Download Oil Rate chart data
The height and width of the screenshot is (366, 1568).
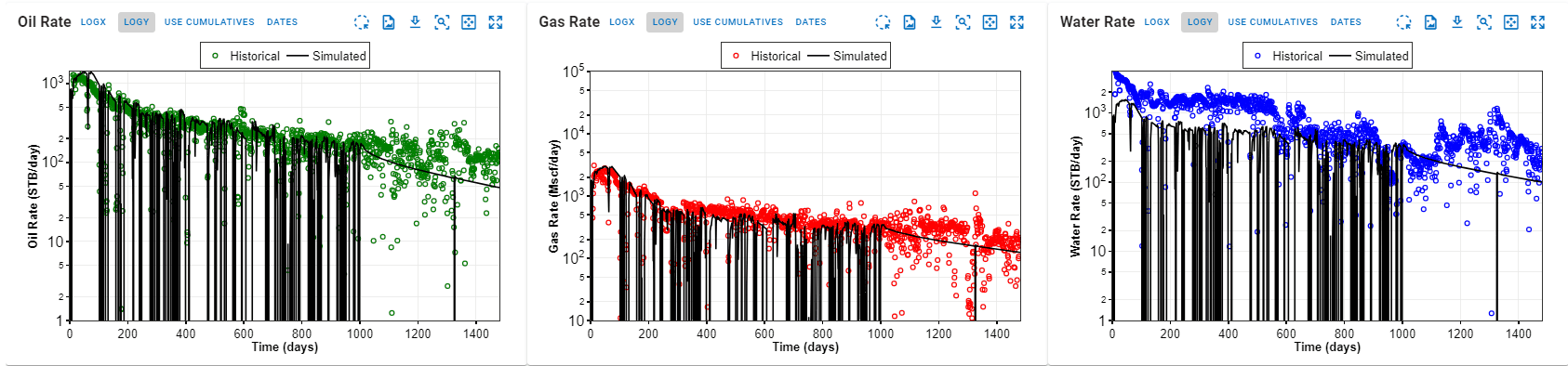[415, 21]
